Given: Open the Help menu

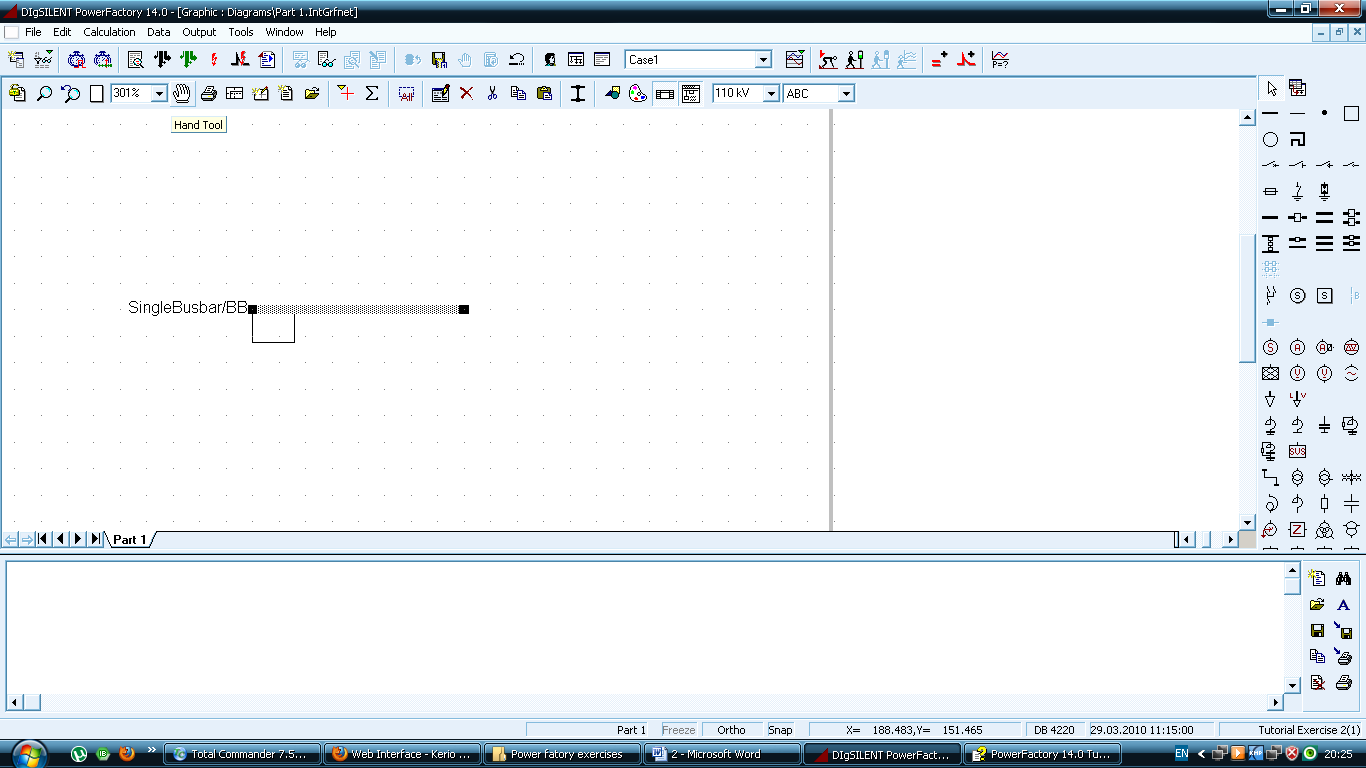Looking at the screenshot, I should pos(326,32).
